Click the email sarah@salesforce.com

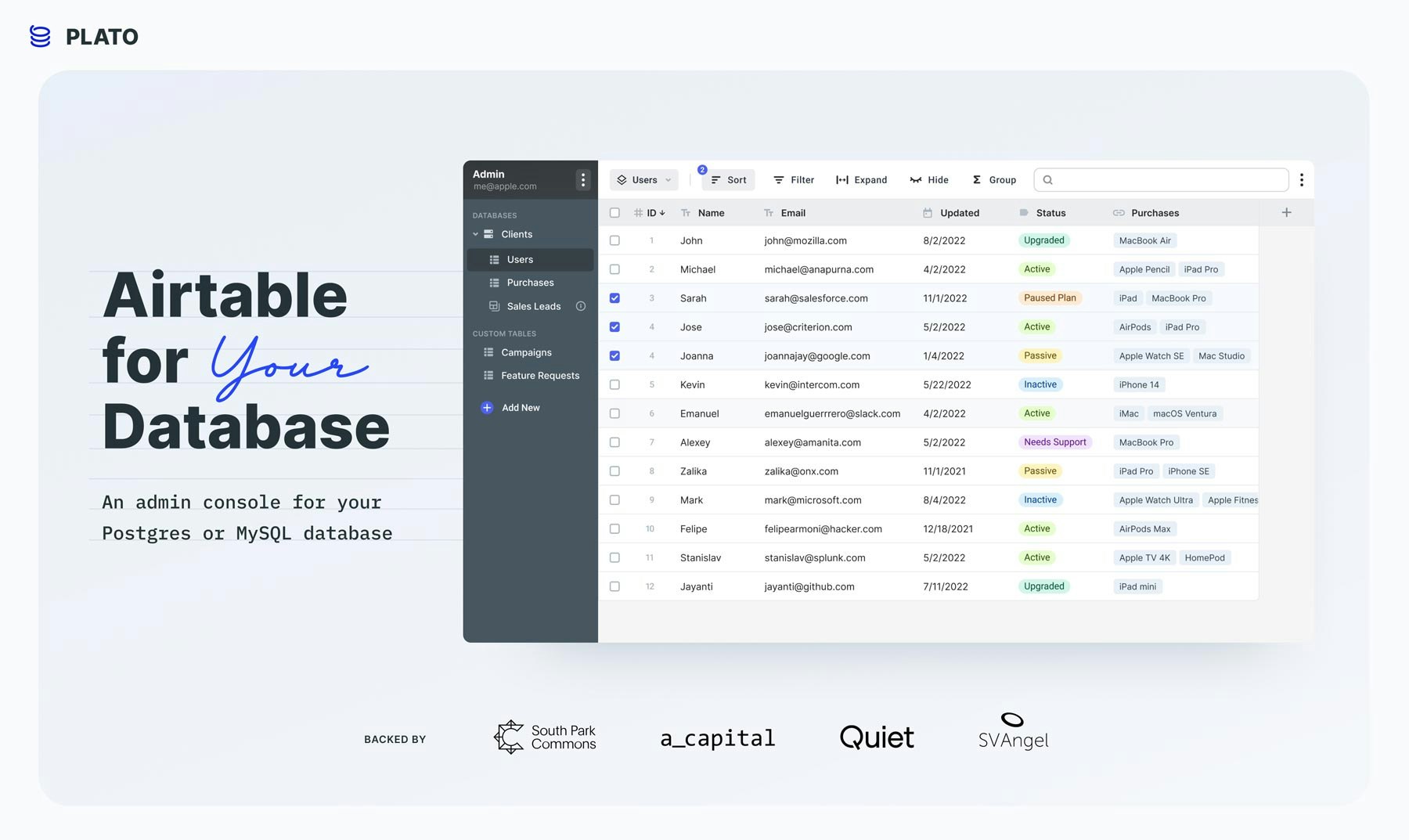pos(816,298)
